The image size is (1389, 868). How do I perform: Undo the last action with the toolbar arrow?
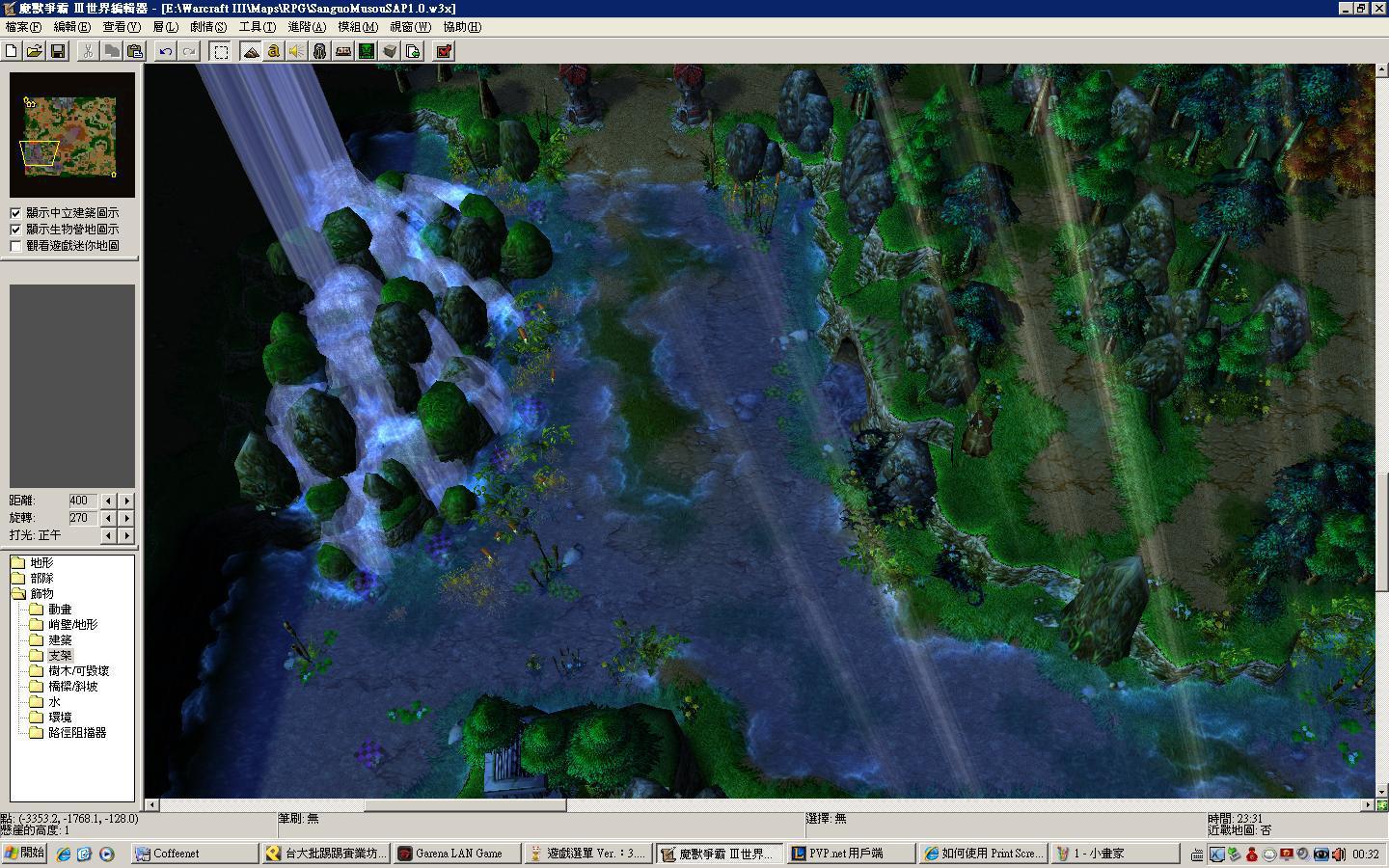tap(166, 51)
